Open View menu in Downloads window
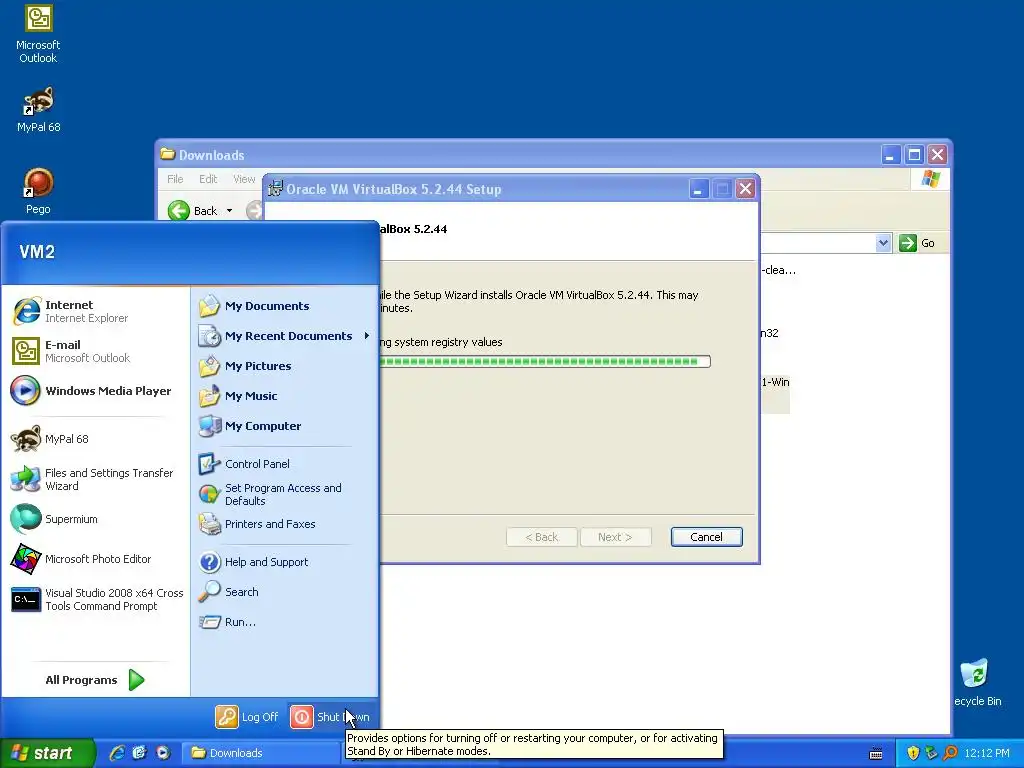This screenshot has height=768, width=1024. [x=244, y=179]
